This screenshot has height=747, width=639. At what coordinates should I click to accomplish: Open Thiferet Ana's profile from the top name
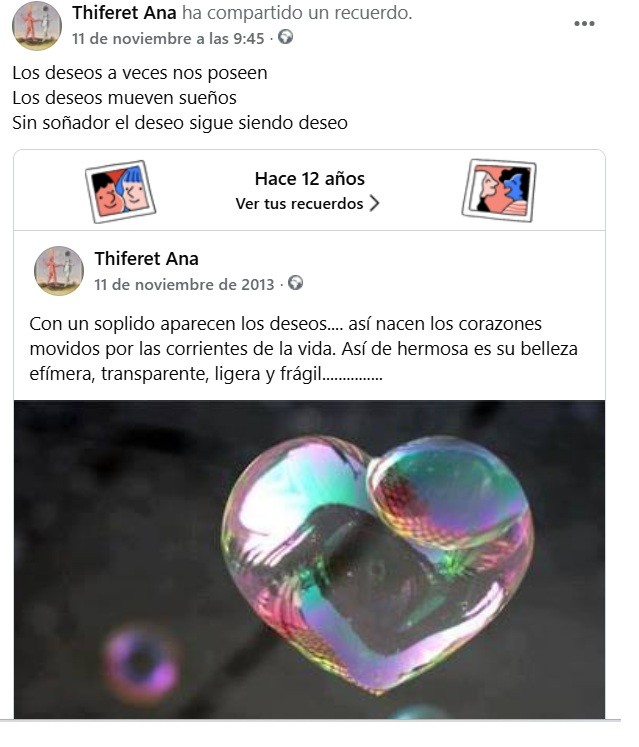click(124, 13)
